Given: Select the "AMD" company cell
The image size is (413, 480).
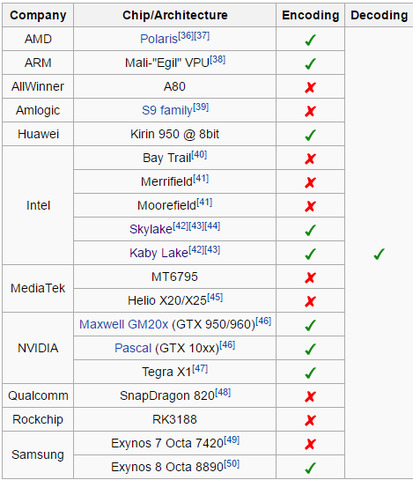Looking at the screenshot, I should (38, 39).
